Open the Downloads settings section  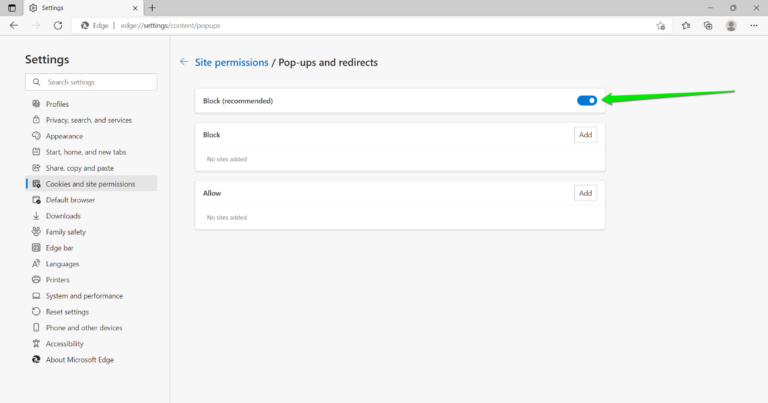click(x=63, y=216)
